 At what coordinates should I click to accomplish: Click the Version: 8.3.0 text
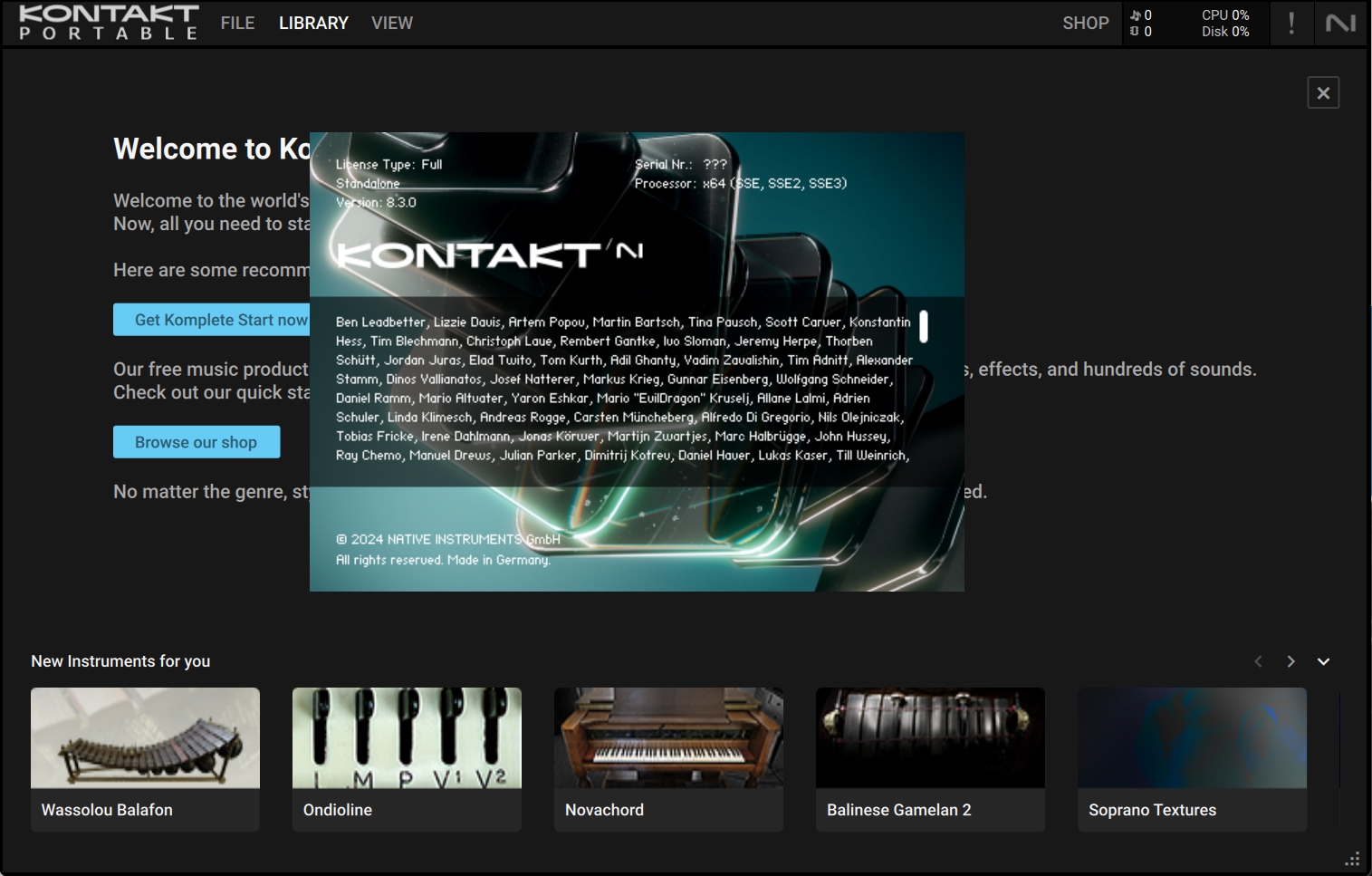tap(376, 202)
